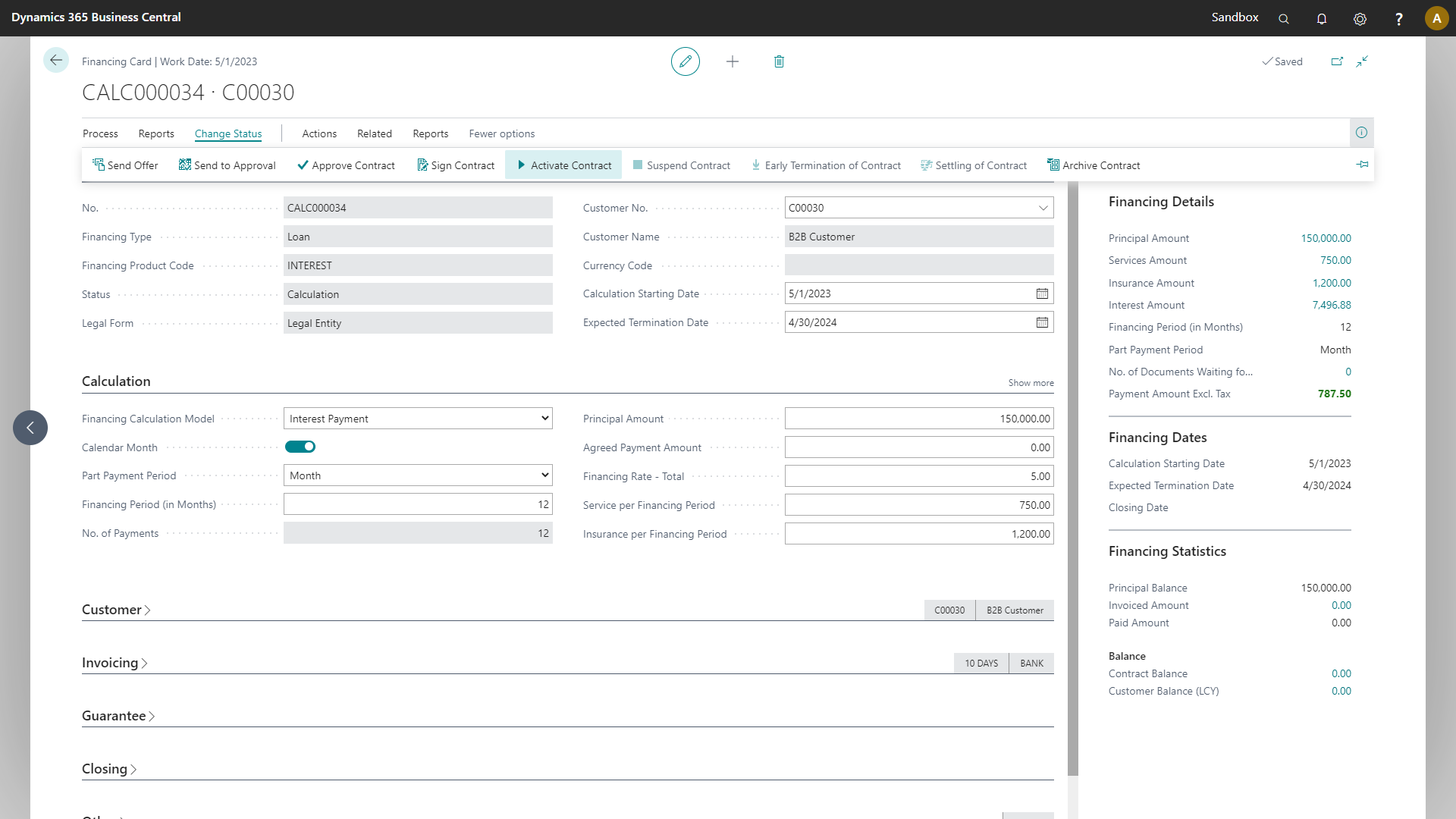
Task: Switch to the Change Status tab
Action: point(228,133)
